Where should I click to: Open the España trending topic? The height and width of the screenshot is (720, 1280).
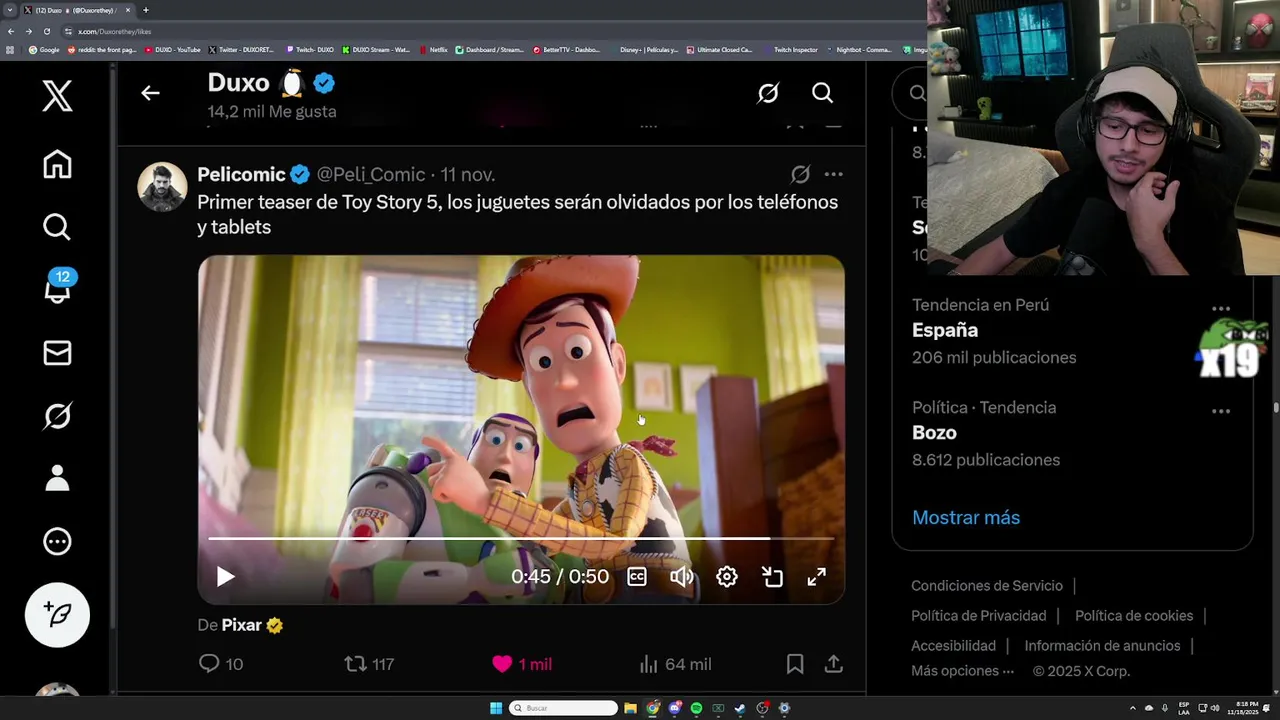coord(945,330)
